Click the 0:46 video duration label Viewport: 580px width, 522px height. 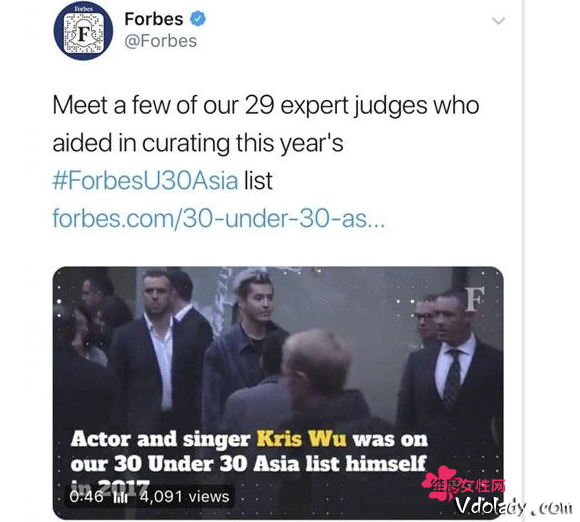click(86, 496)
